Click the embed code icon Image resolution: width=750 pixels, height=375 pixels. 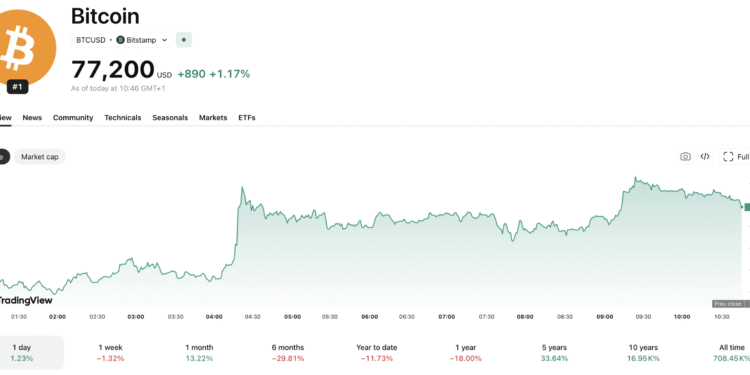(x=705, y=156)
